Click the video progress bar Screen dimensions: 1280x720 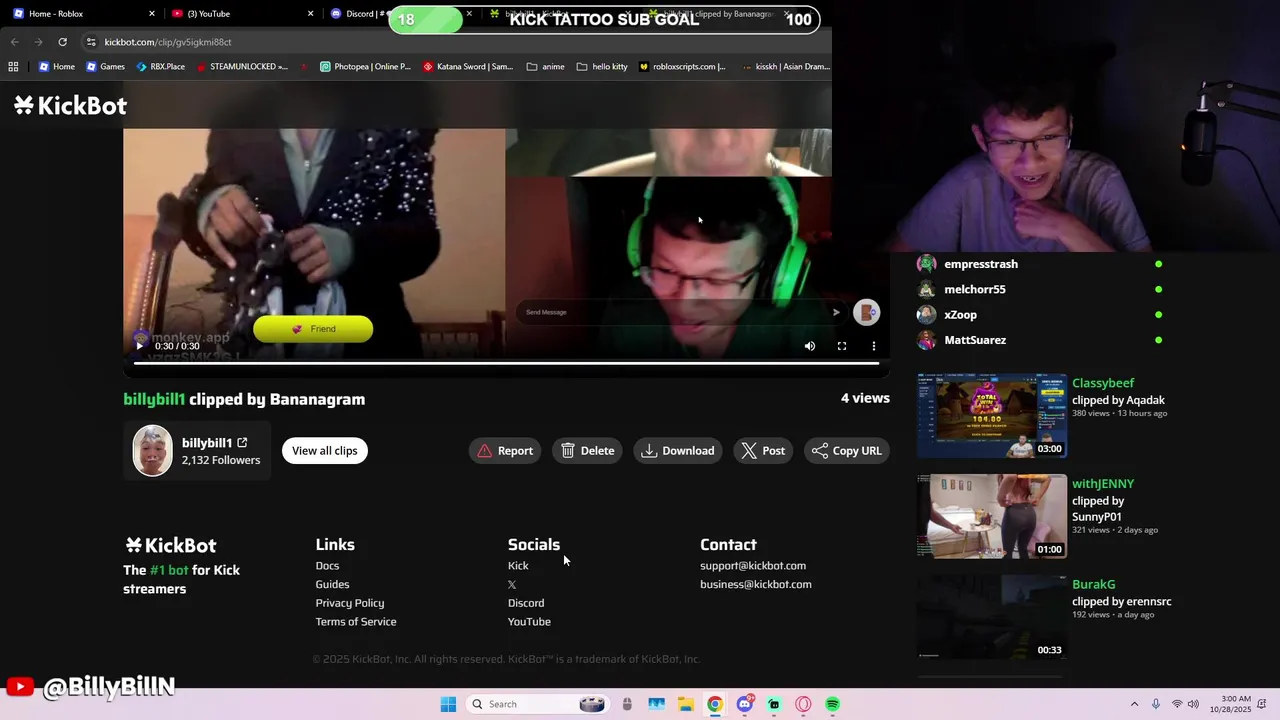506,363
